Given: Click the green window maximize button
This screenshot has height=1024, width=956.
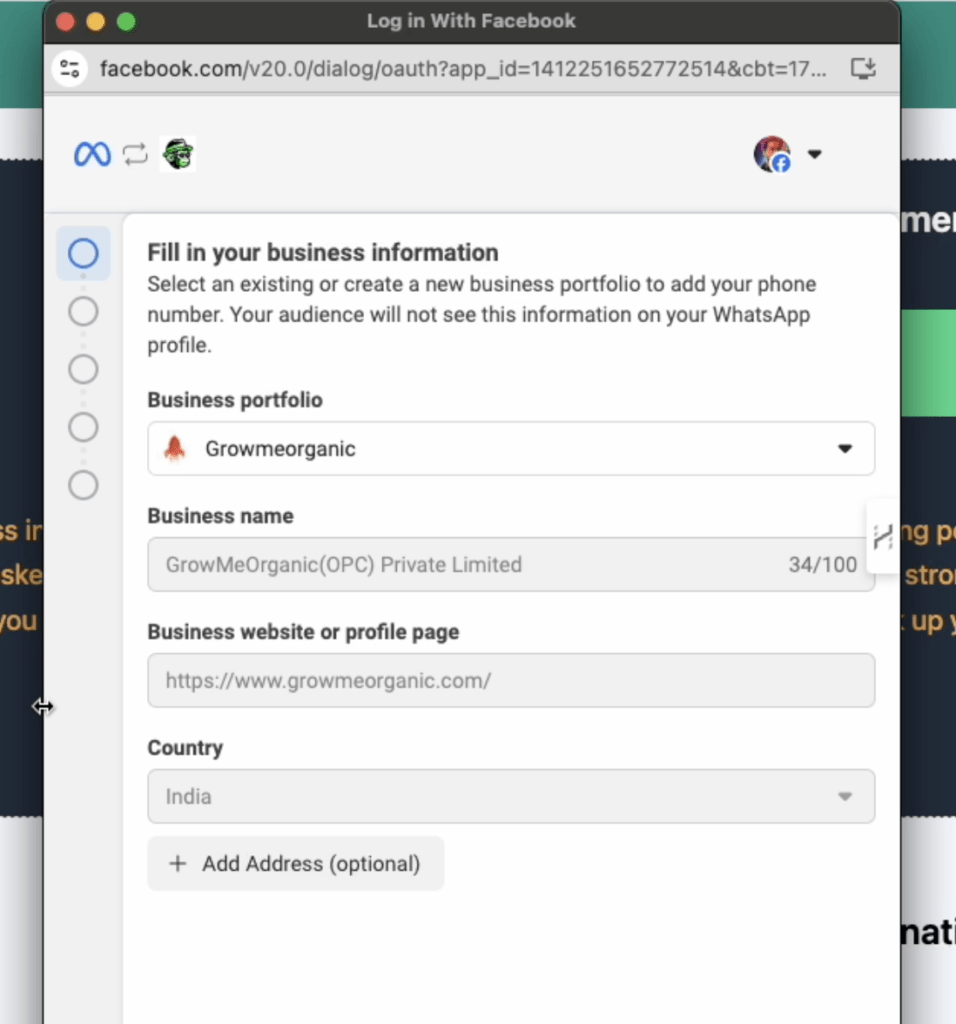Looking at the screenshot, I should [x=126, y=22].
